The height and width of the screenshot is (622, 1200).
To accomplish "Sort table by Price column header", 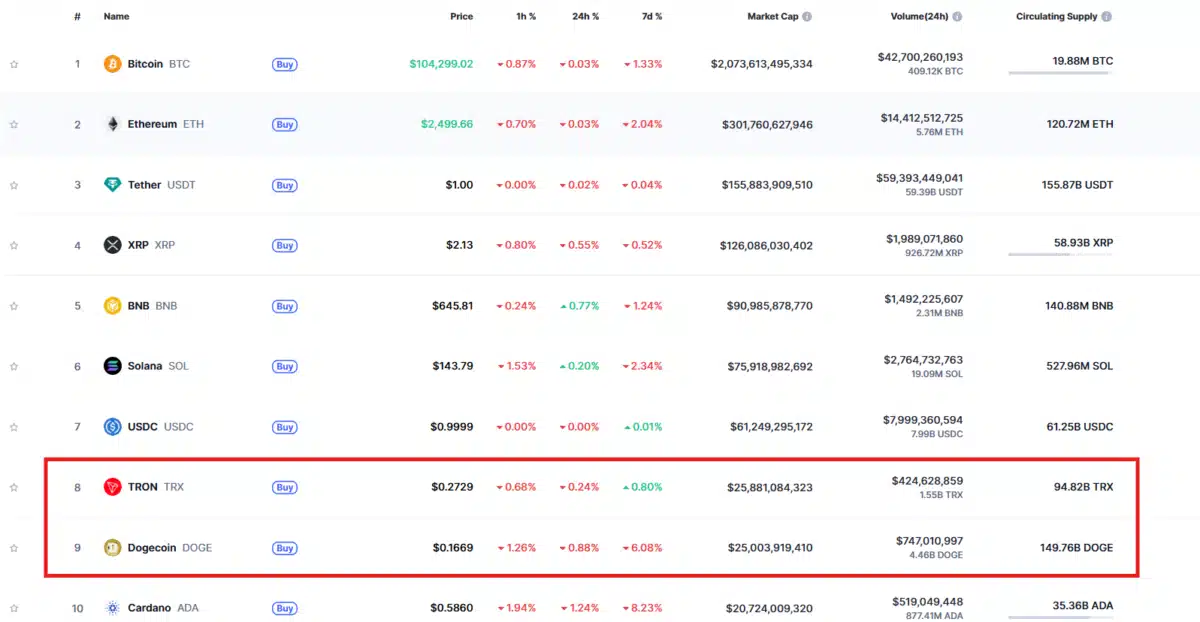I will coord(461,17).
